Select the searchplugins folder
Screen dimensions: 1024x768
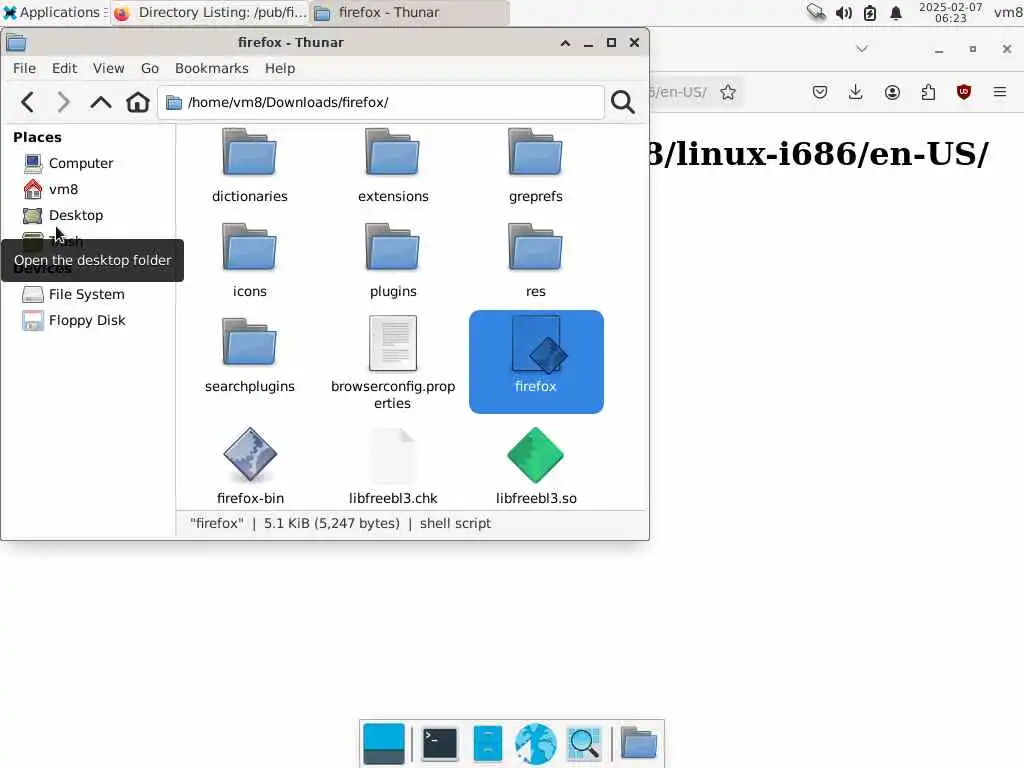pos(249,355)
